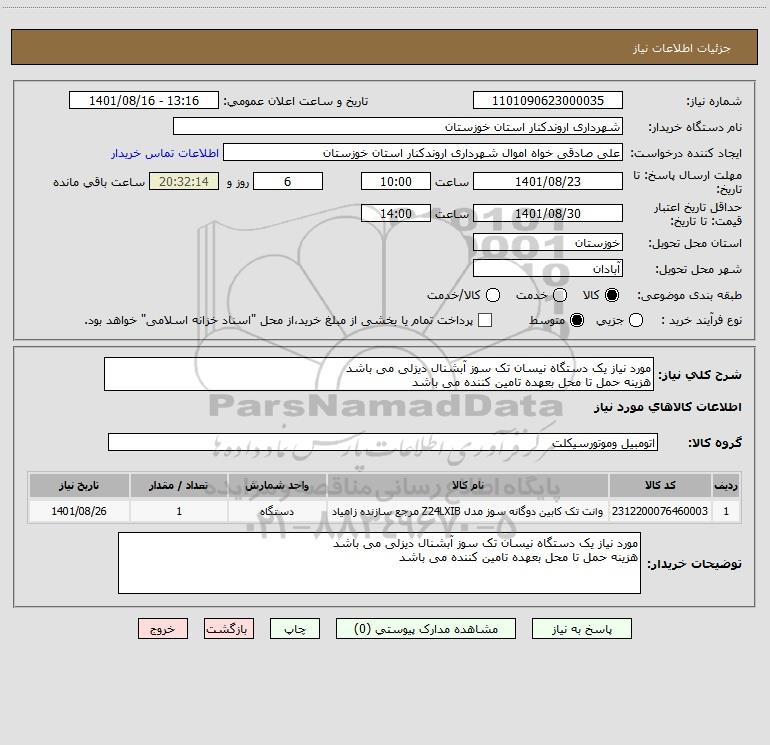770x745 pixels.
Task: Click the نام کالا column header
Action: (468, 486)
